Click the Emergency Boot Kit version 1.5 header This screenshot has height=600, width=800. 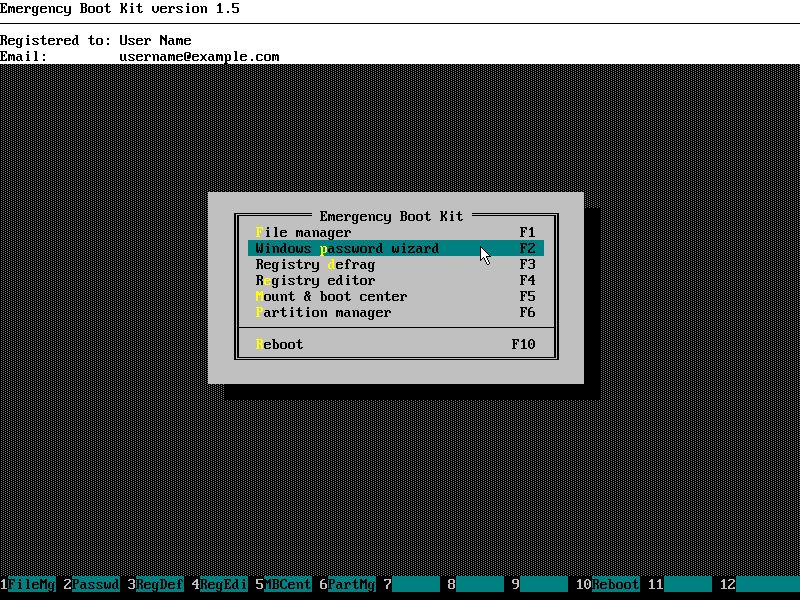coord(120,9)
